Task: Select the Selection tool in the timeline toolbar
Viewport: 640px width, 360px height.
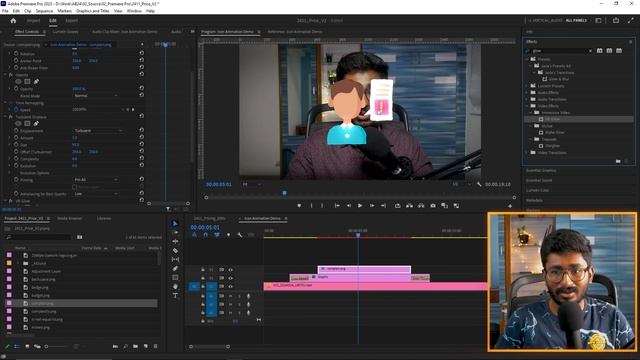Action: 175,224
